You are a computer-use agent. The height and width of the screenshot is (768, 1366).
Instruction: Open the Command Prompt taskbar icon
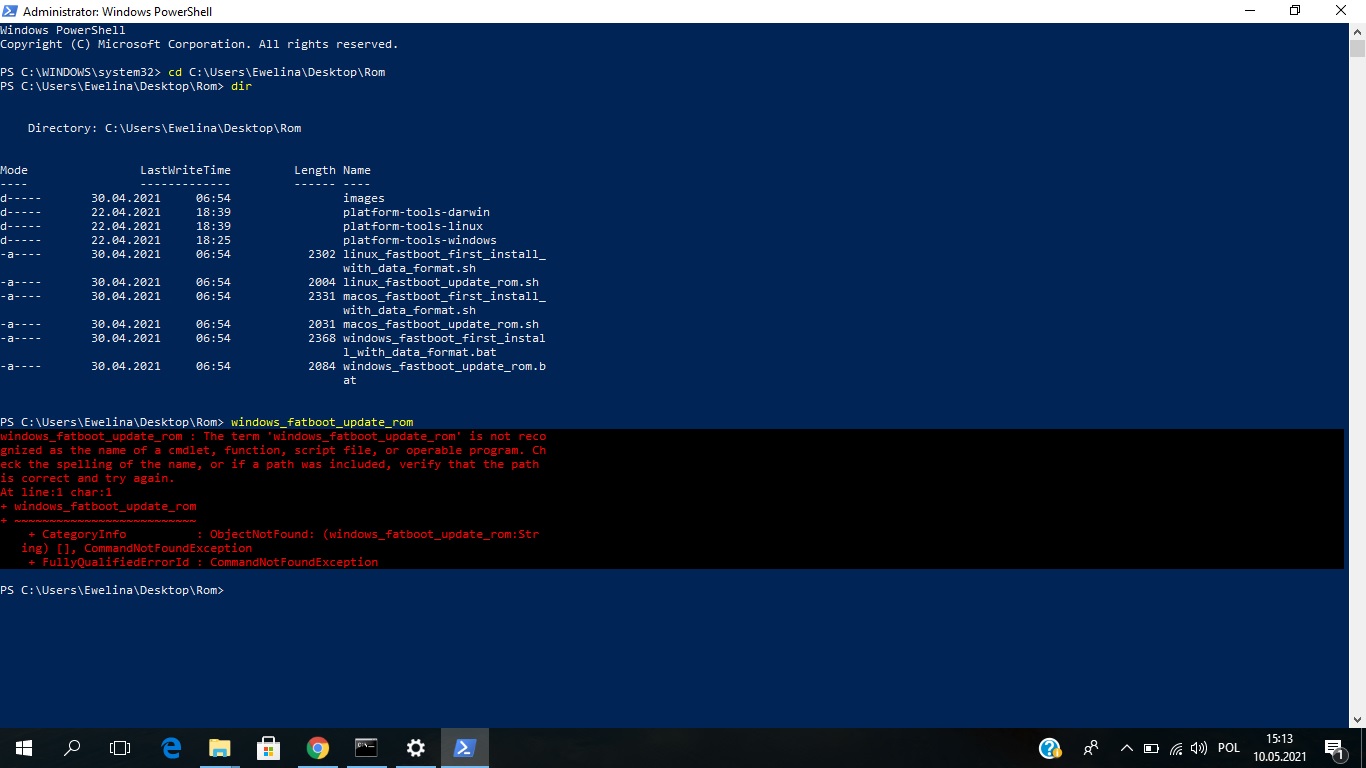(366, 748)
